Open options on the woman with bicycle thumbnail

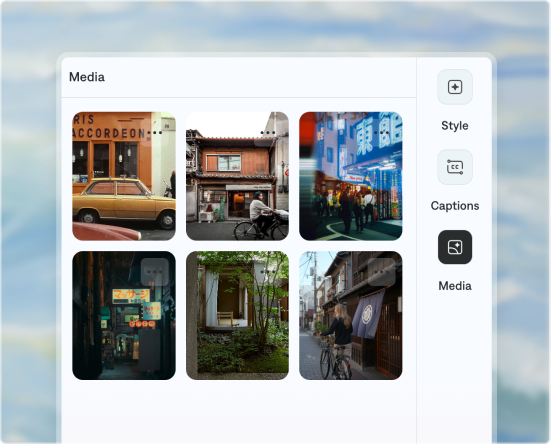[x=381, y=272]
